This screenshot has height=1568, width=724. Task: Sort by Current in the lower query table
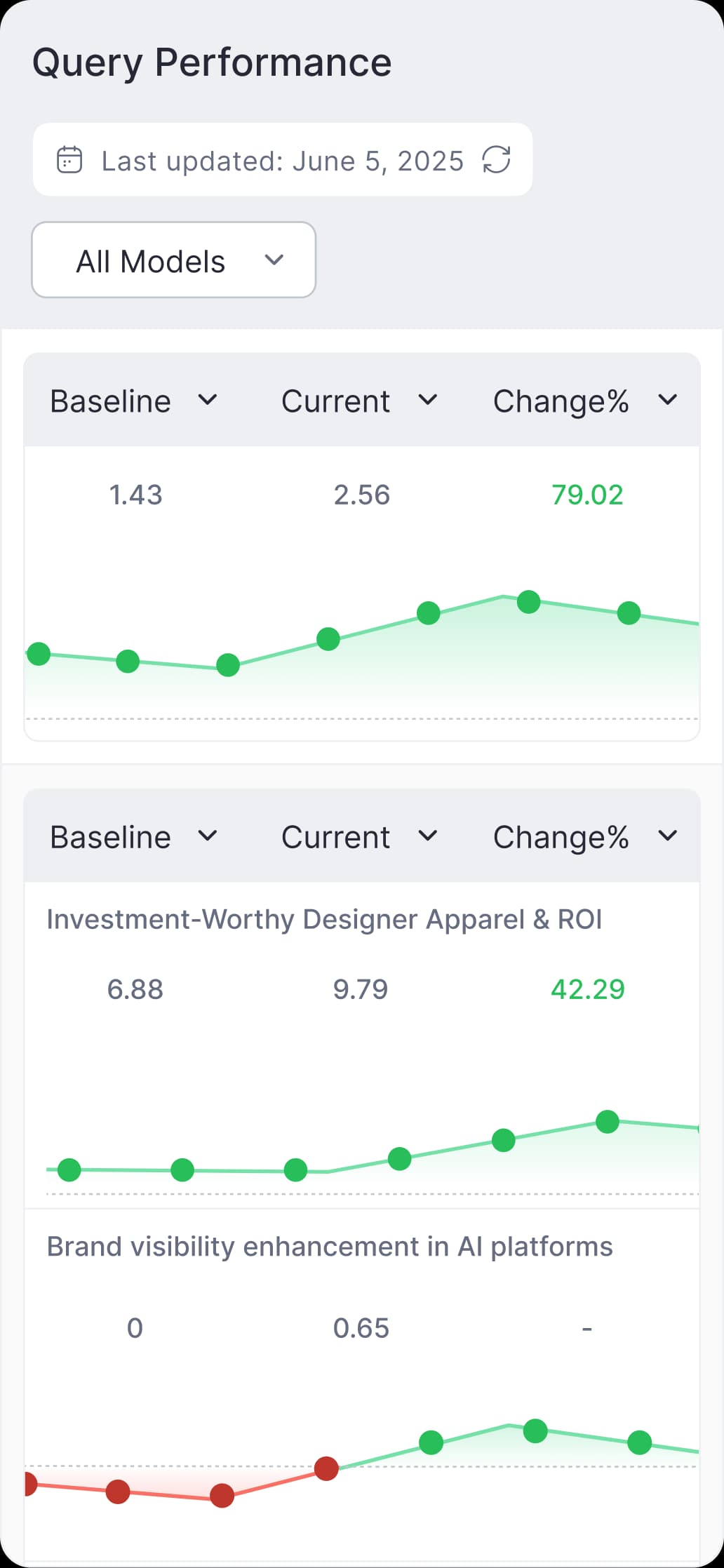[335, 837]
